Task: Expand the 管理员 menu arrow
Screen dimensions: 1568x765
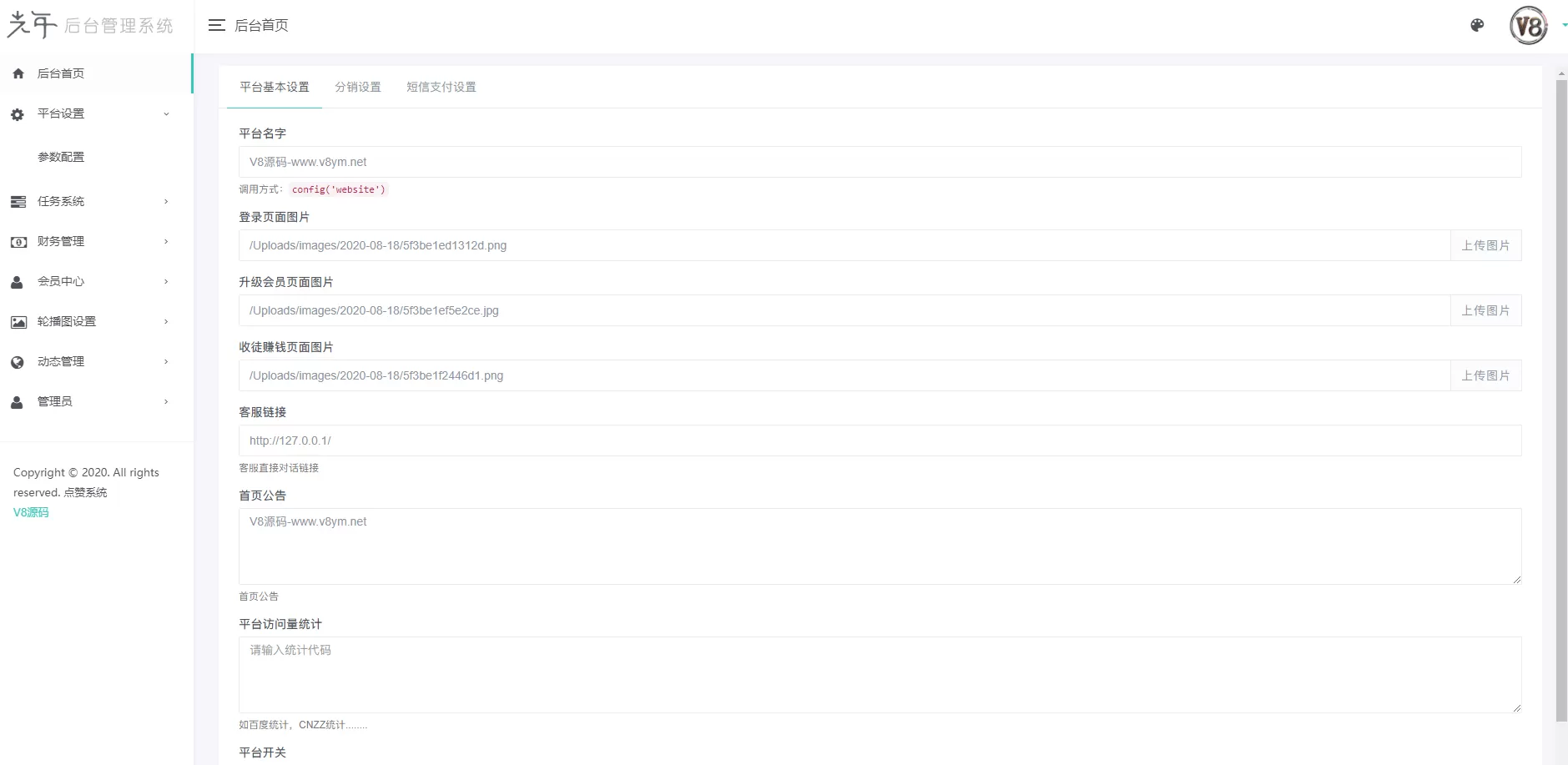Action: 166,402
